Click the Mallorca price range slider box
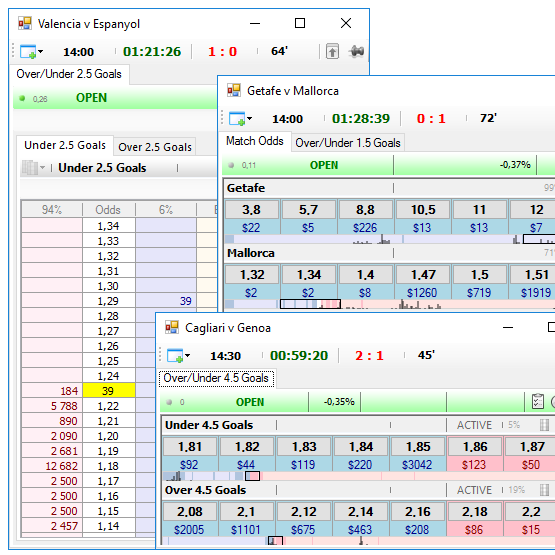 (x=310, y=304)
